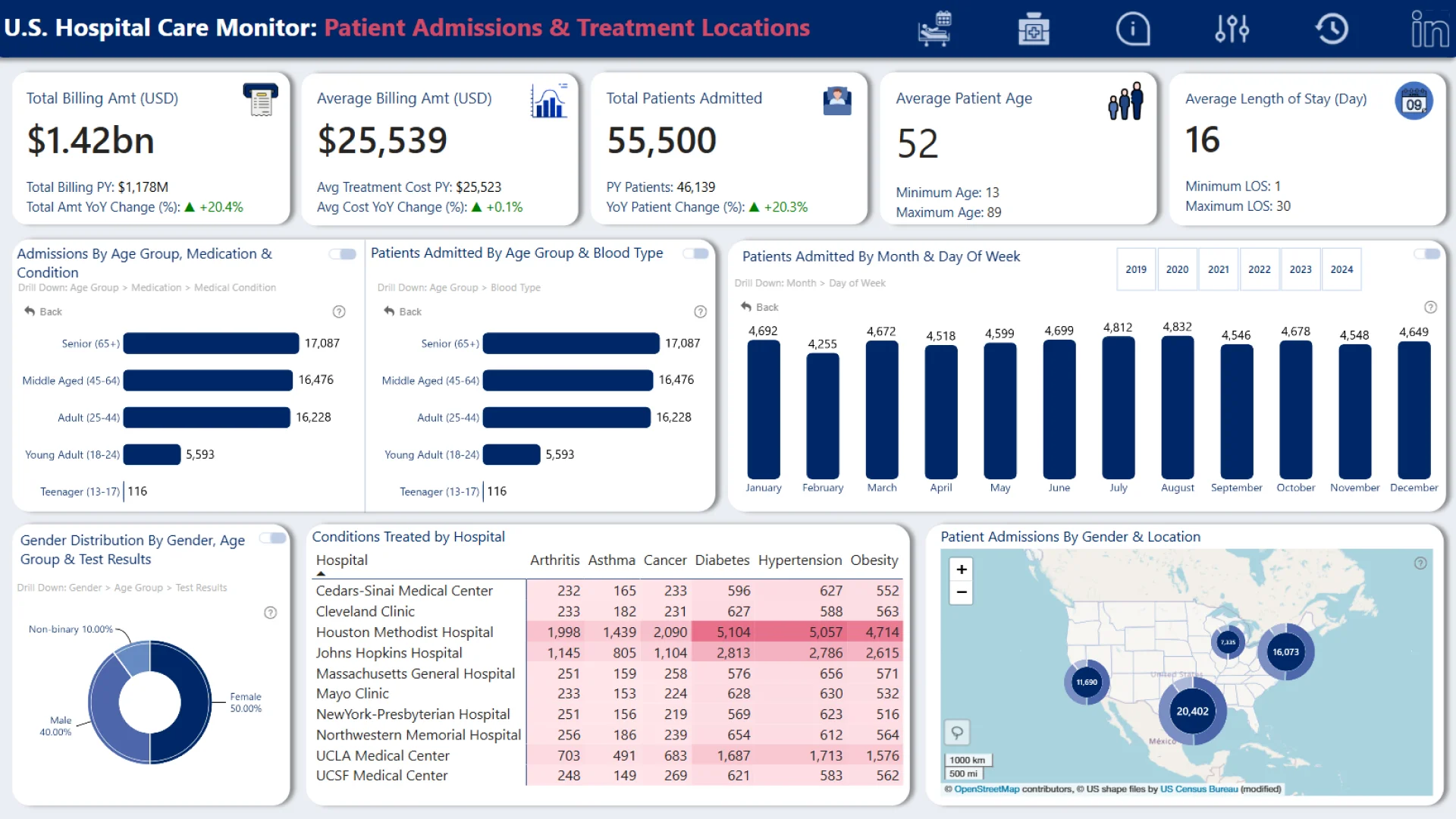Screen dimensions: 1456x819
Task: Open the filter sliders icon
Action: point(1232,30)
